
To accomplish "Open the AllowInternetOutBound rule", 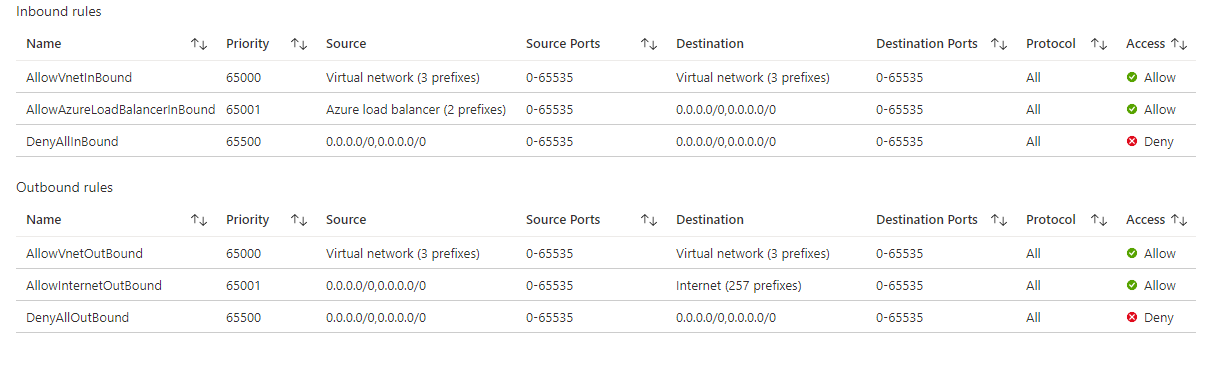I will [x=94, y=285].
